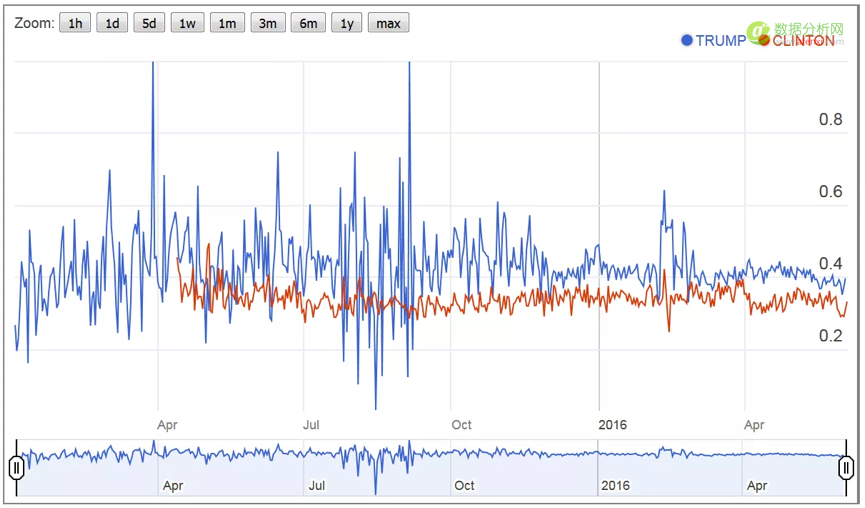
Task: Set zoom range to 1h
Action: tap(75, 23)
